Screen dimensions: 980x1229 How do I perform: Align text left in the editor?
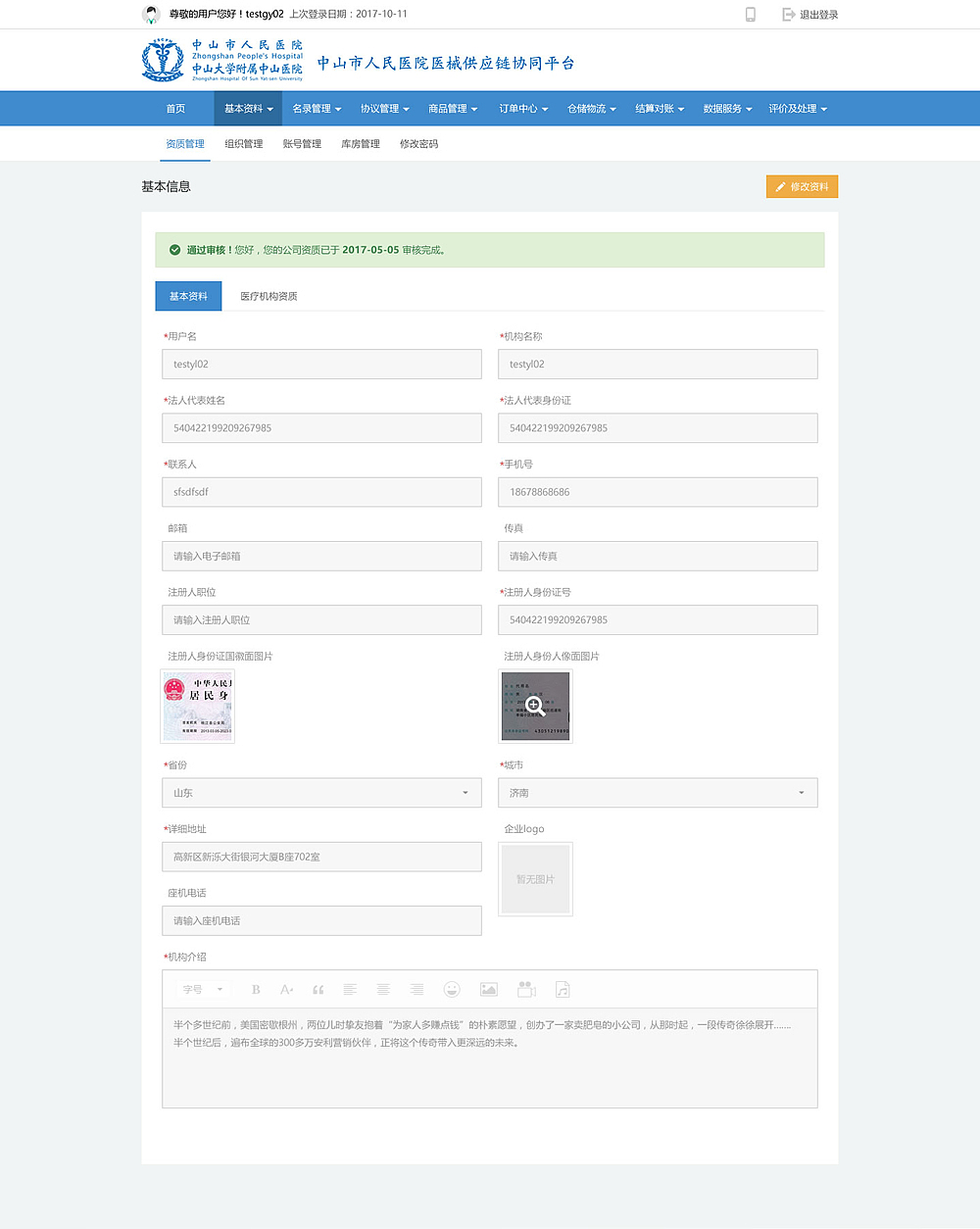[350, 990]
